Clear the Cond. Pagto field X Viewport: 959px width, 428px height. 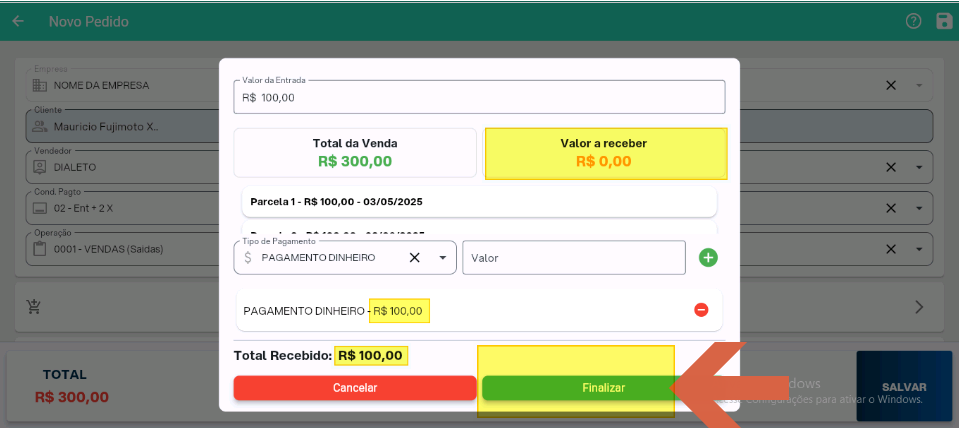[x=891, y=208]
